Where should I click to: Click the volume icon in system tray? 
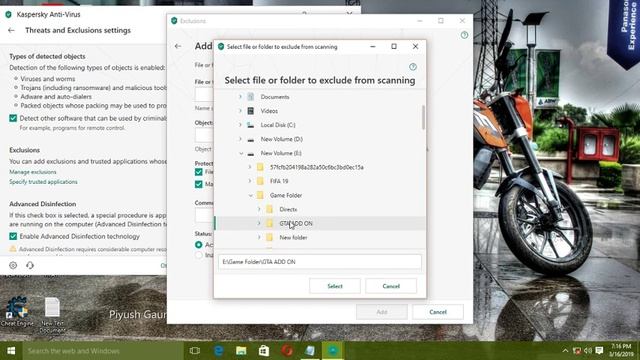pyautogui.click(x=588, y=351)
